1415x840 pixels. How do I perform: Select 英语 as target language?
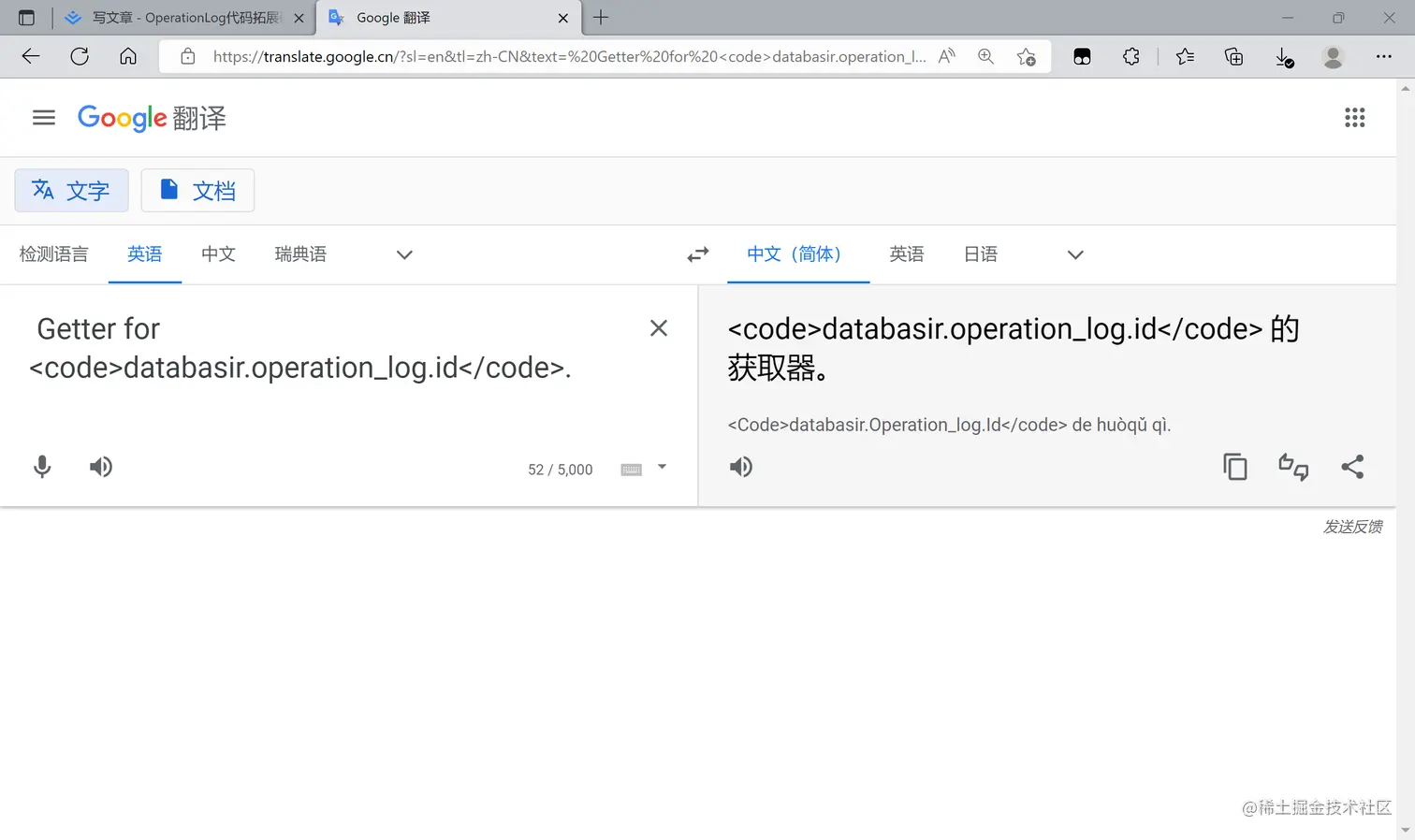coord(907,254)
